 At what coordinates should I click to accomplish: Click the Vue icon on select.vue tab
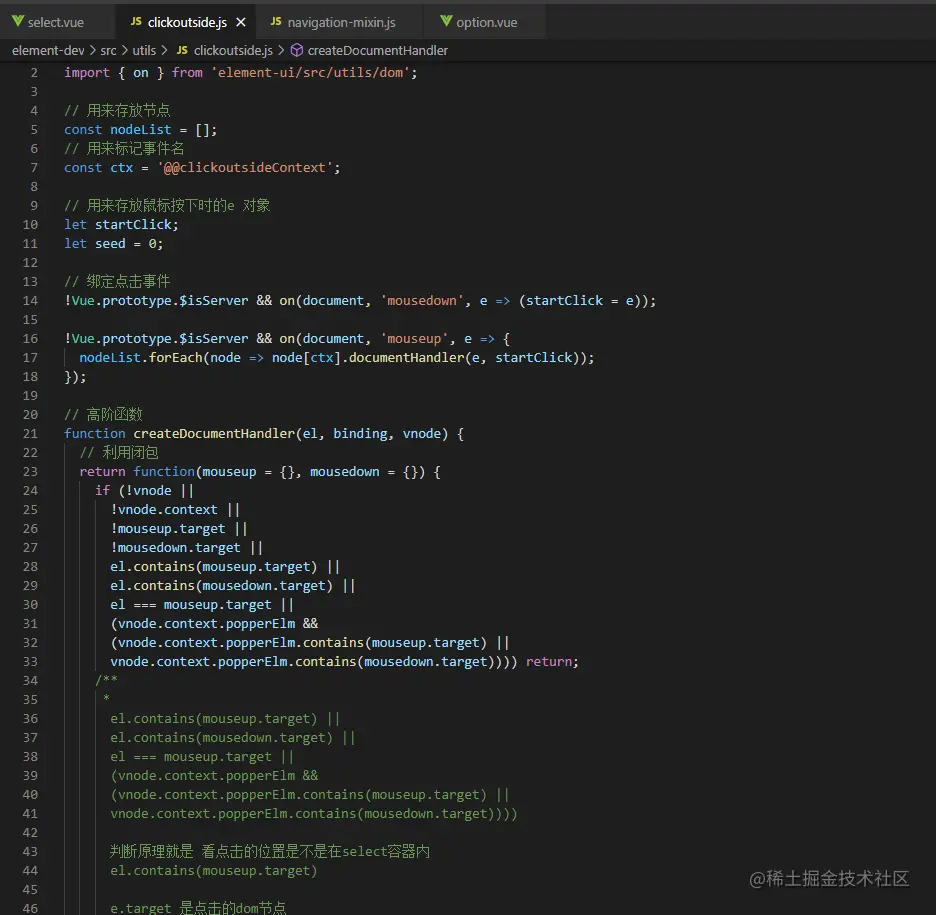coord(18,21)
